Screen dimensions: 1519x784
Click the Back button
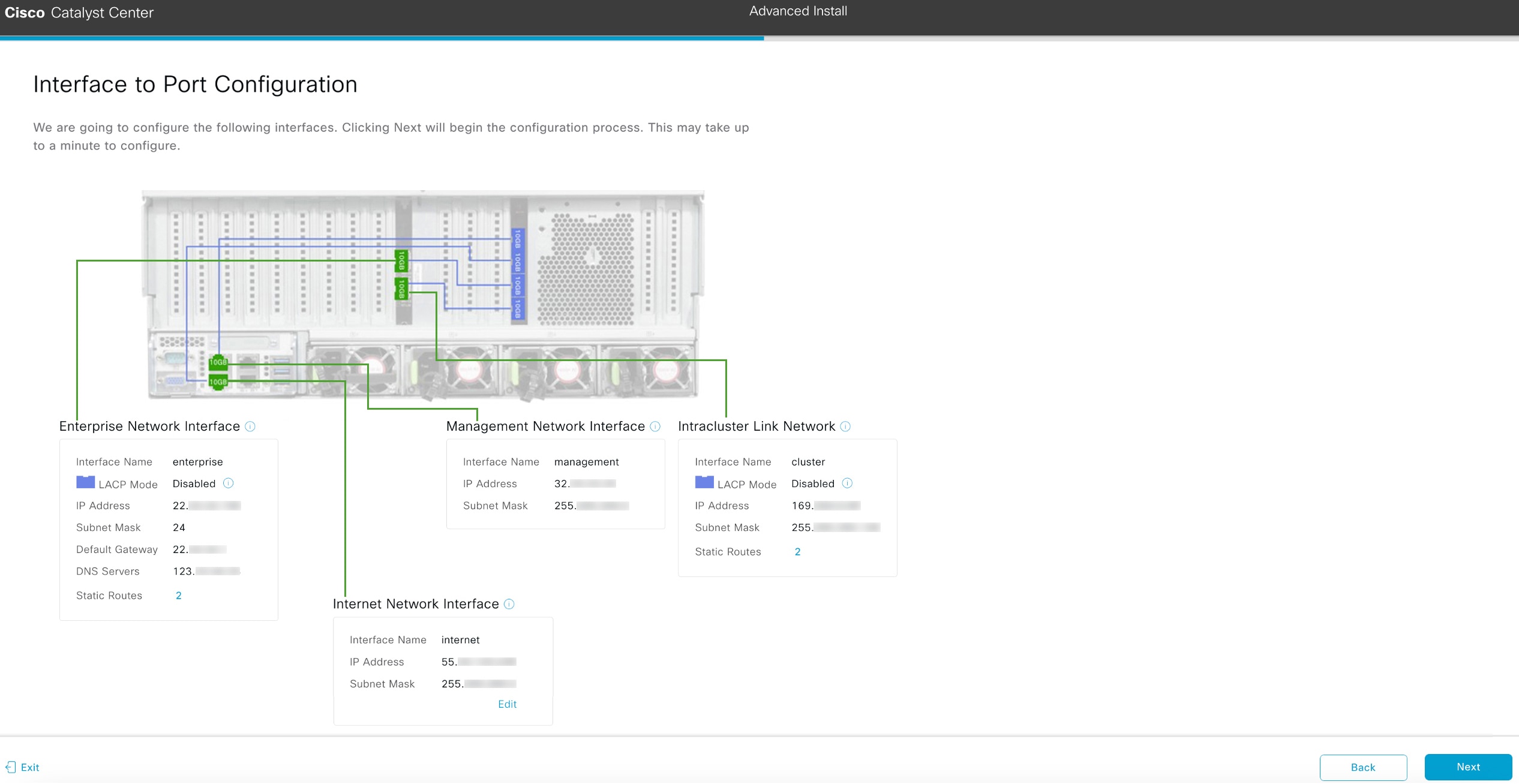[x=1363, y=767]
